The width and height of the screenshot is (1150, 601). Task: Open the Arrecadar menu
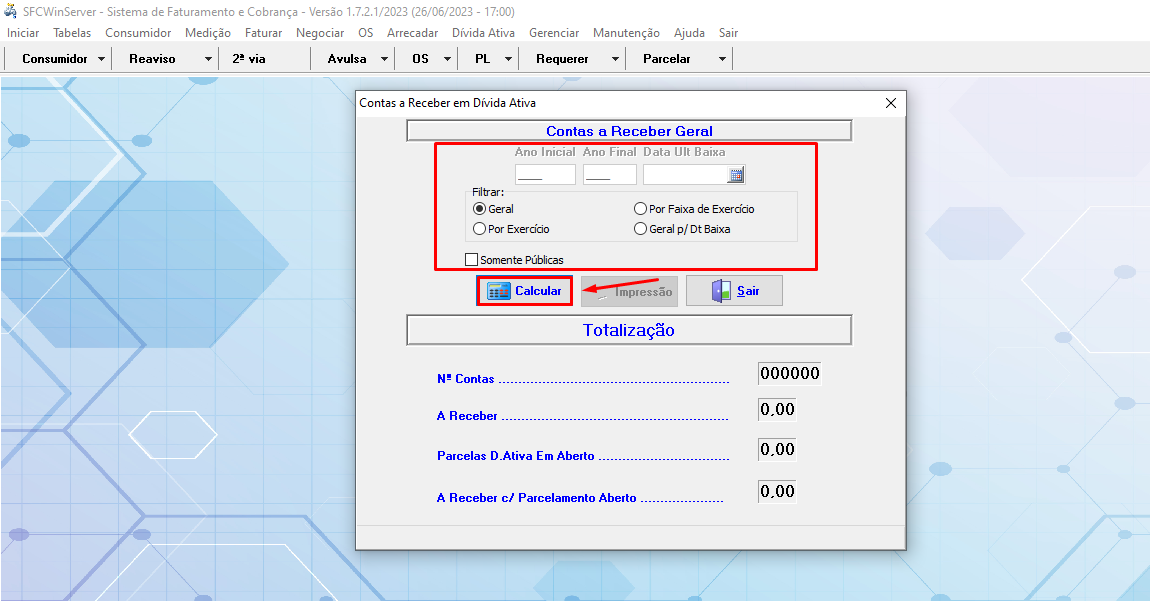click(x=412, y=33)
